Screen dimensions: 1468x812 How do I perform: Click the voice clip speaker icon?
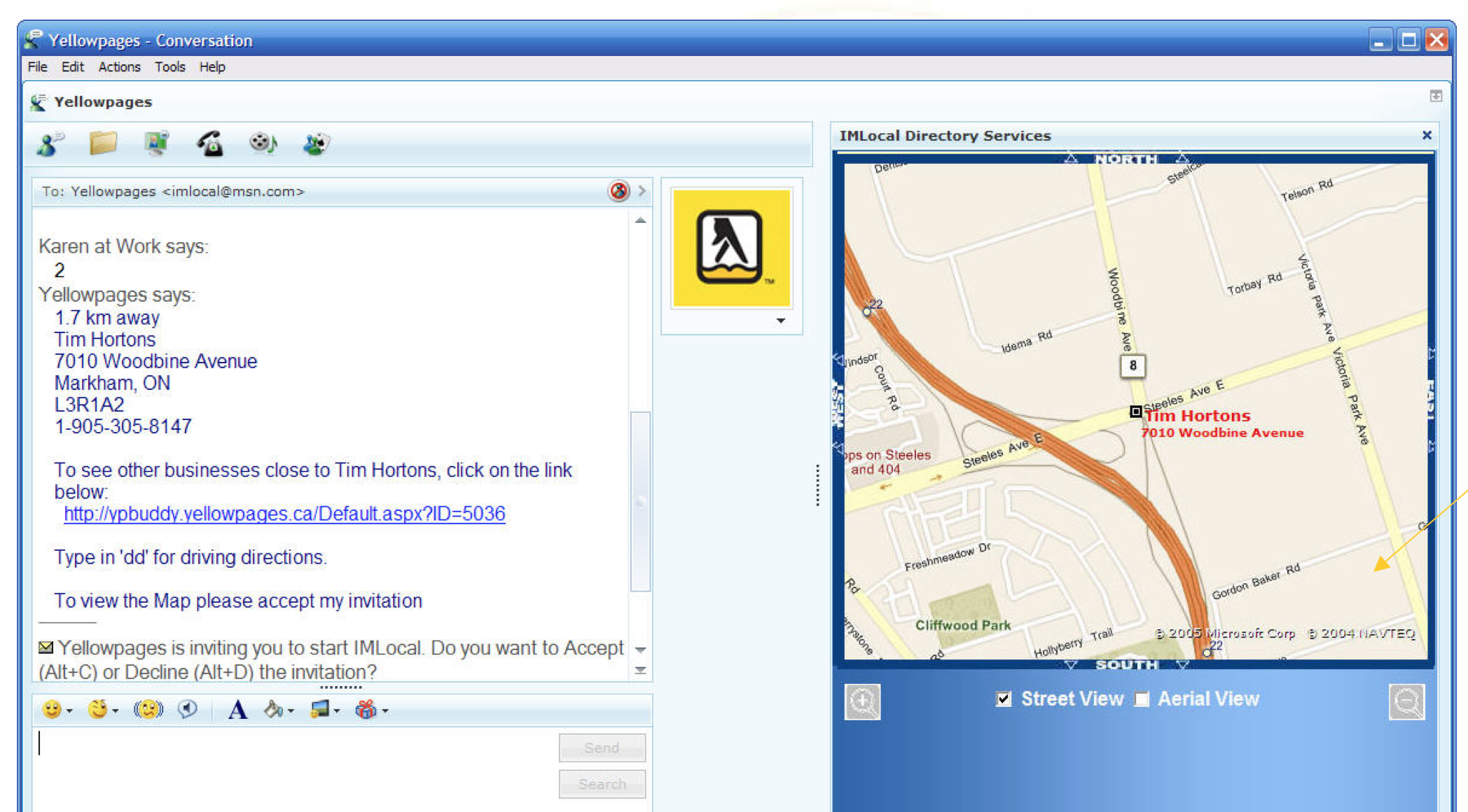click(x=187, y=710)
